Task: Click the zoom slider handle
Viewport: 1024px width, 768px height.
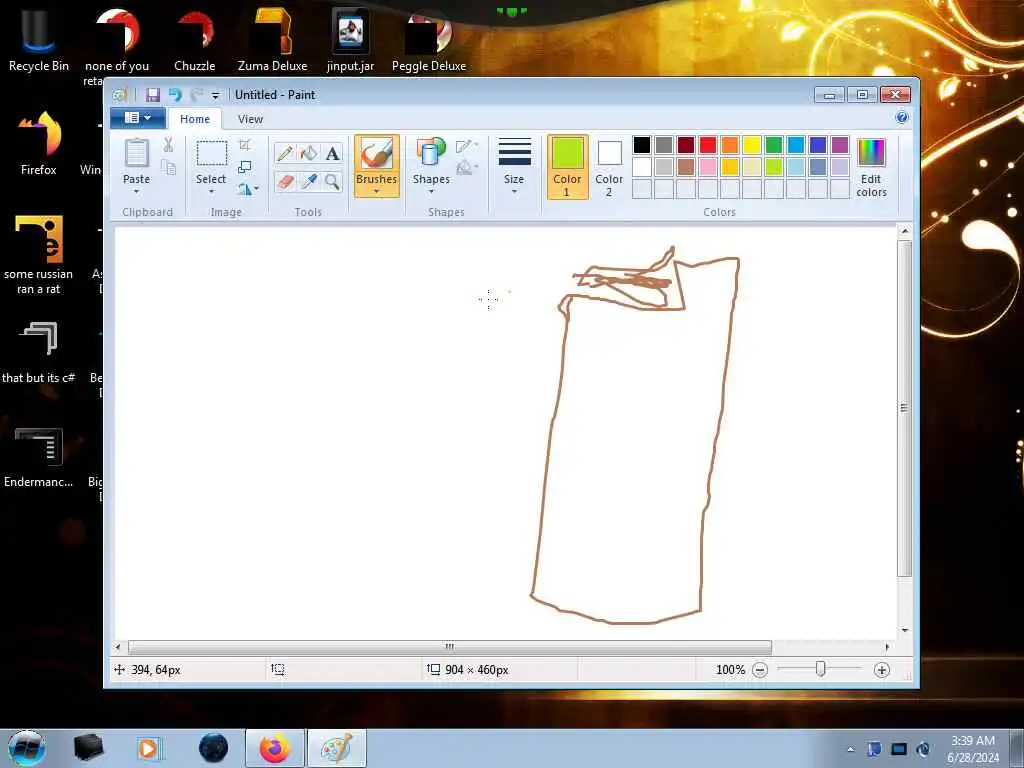Action: click(821, 669)
